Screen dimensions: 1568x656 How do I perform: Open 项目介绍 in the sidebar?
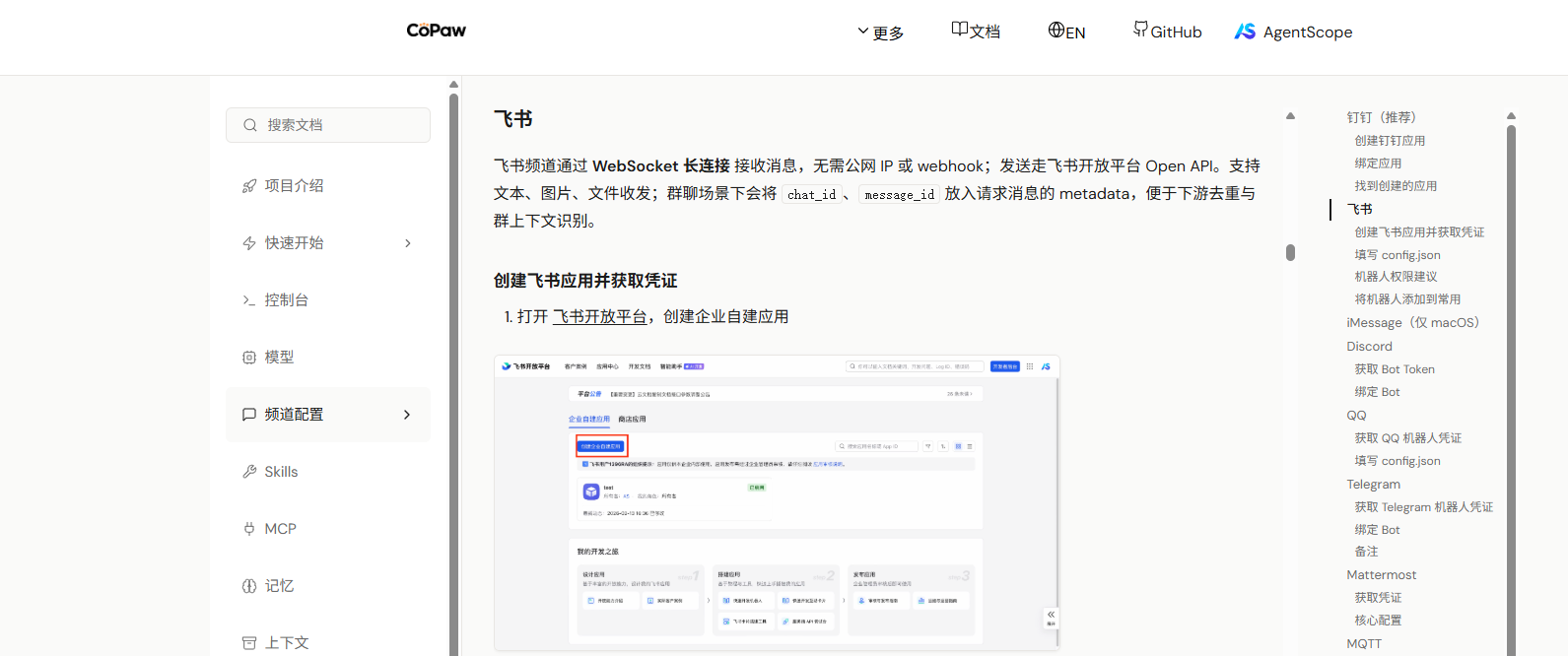pos(328,185)
